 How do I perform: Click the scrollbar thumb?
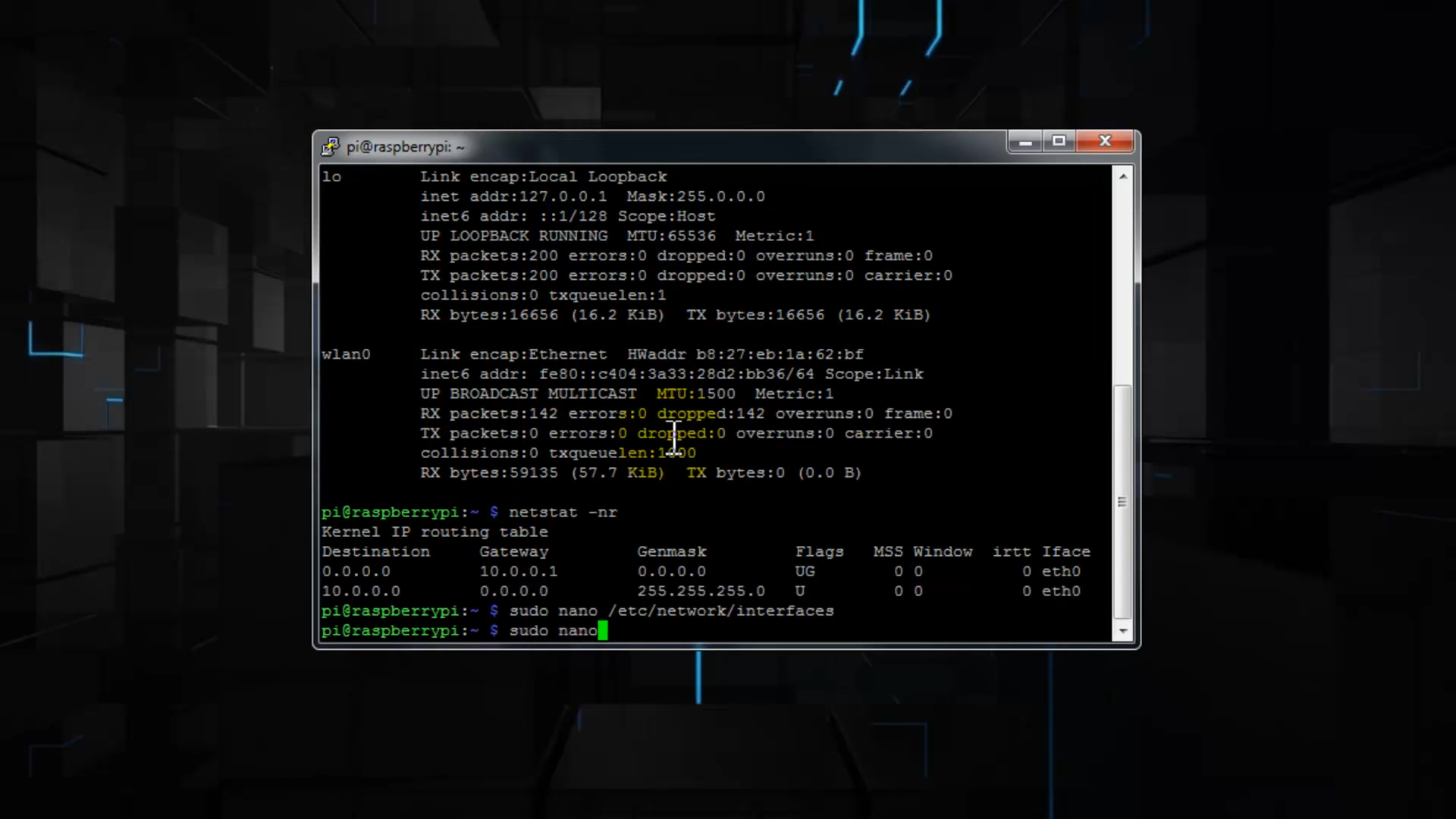pos(1123,500)
